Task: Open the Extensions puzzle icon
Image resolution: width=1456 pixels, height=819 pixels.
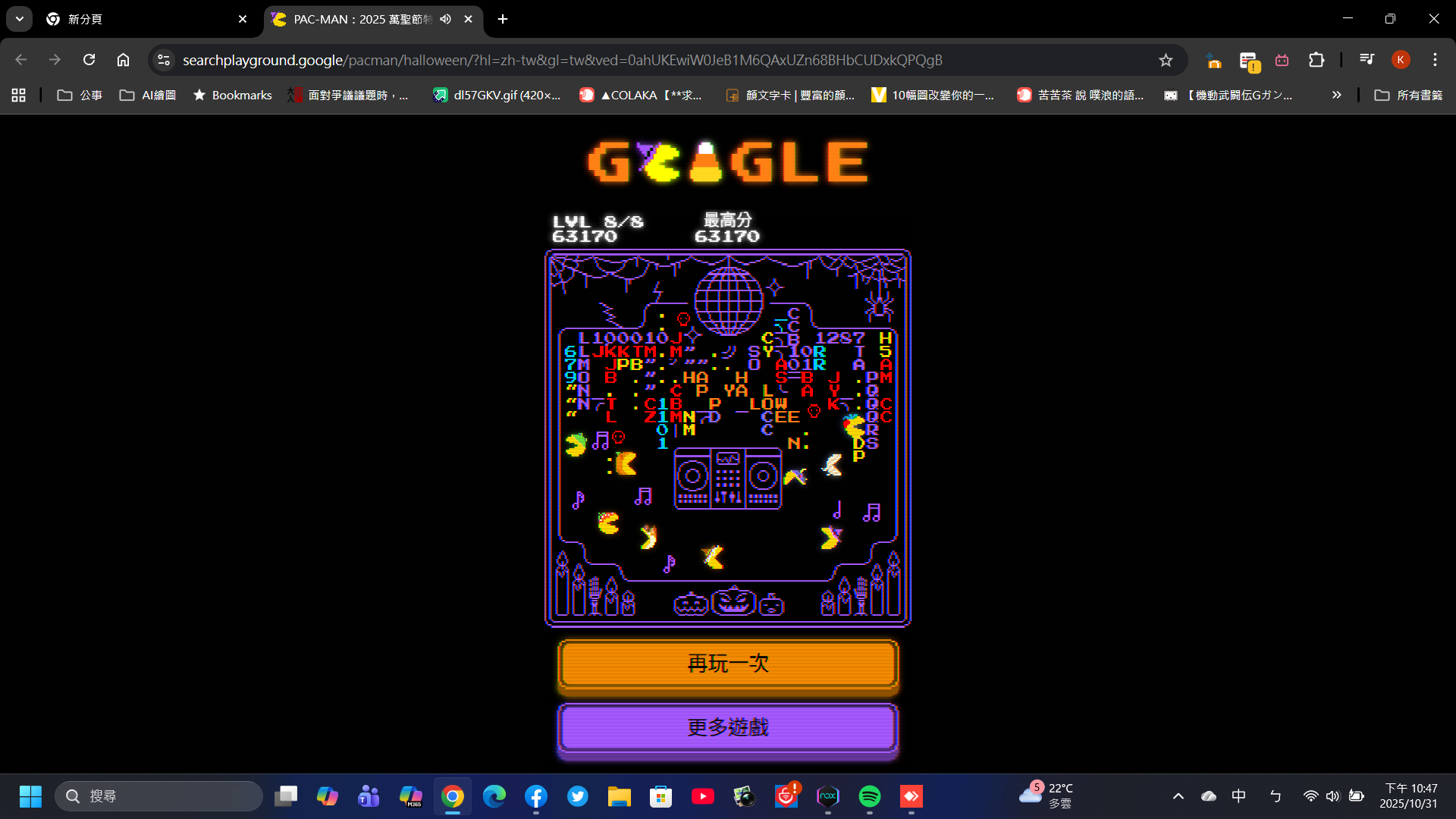Action: pyautogui.click(x=1316, y=60)
